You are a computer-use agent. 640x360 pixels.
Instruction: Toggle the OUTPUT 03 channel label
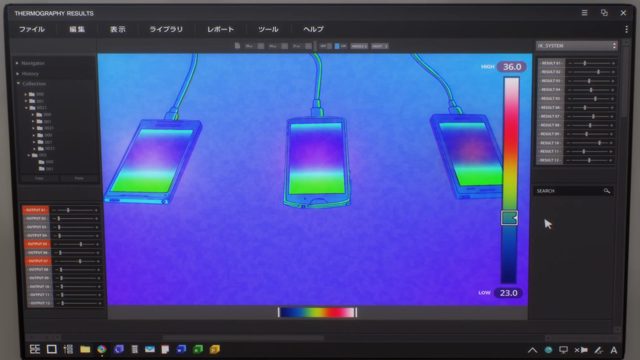tap(36, 227)
